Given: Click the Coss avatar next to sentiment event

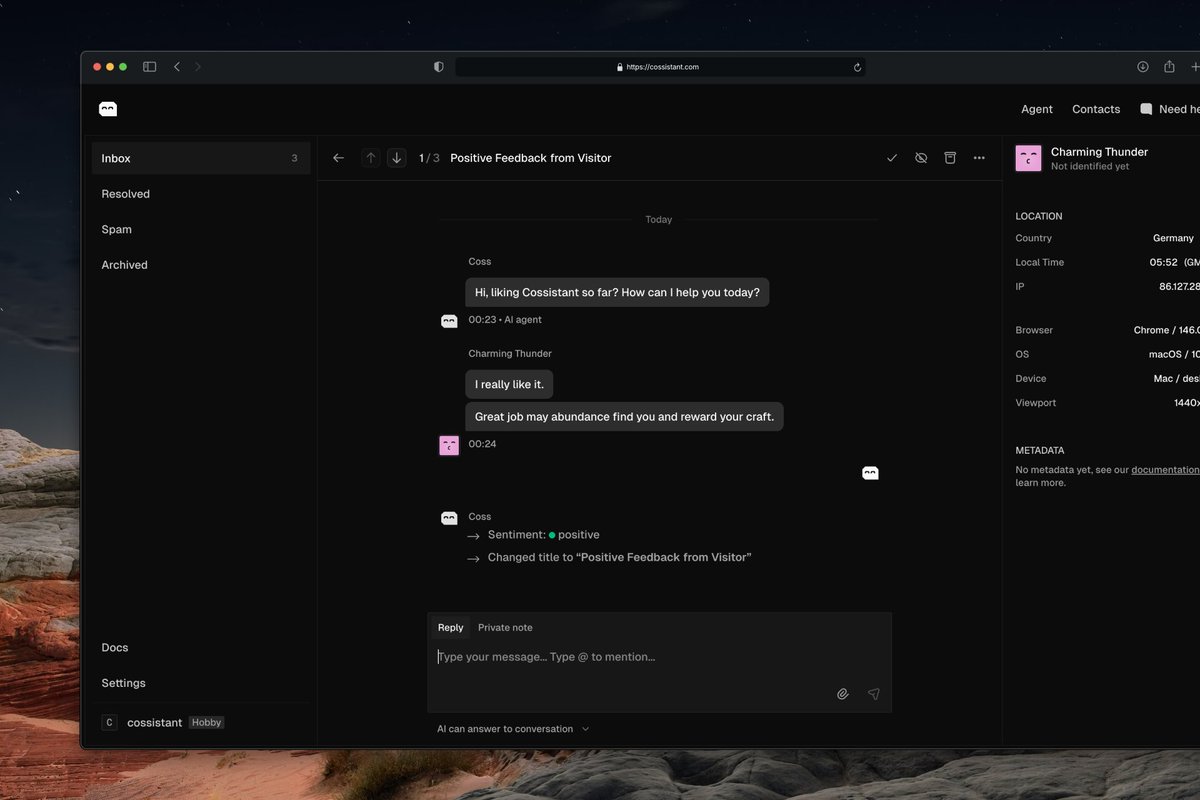Looking at the screenshot, I should [449, 518].
